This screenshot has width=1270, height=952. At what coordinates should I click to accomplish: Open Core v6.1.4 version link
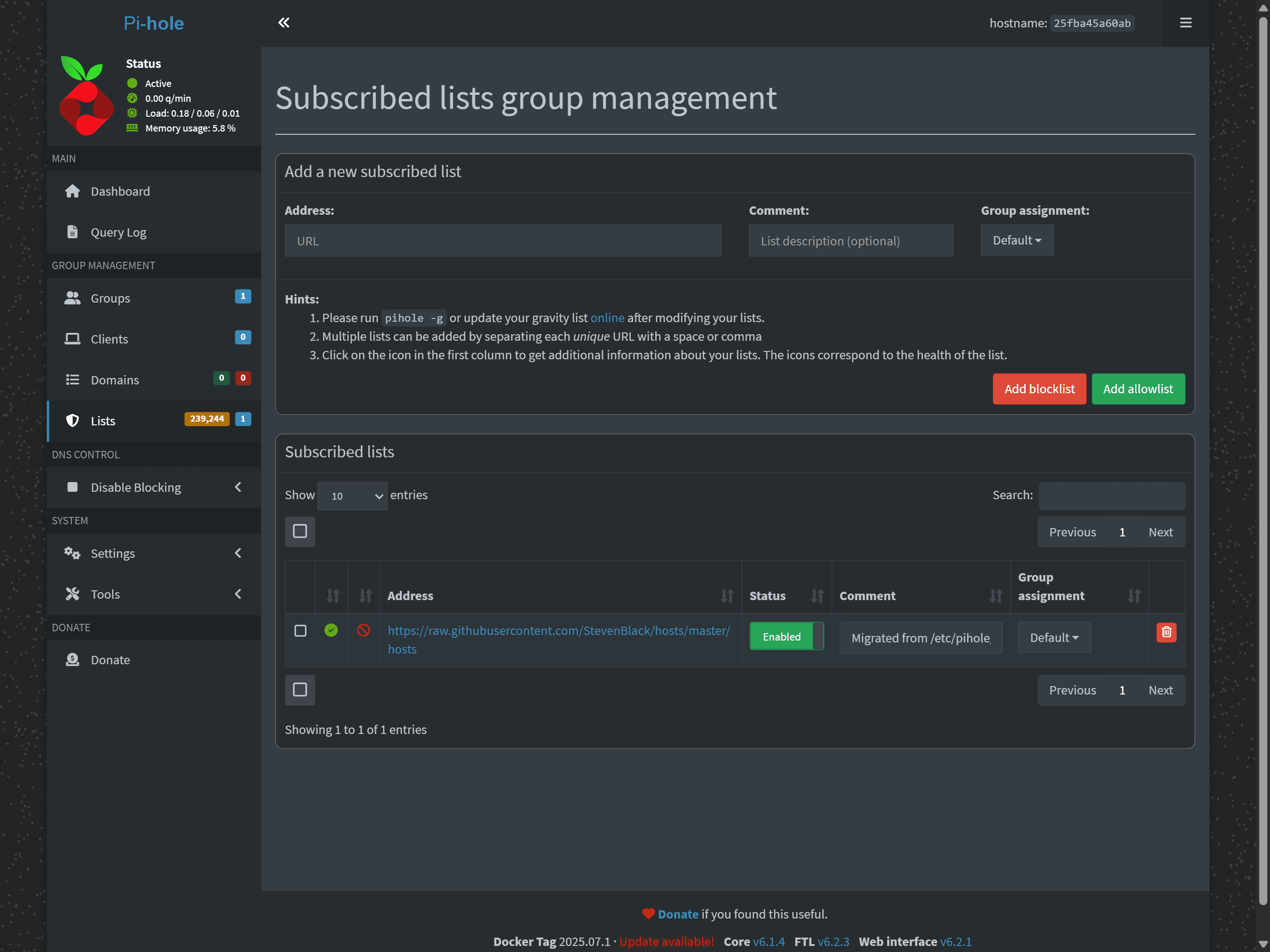point(769,941)
